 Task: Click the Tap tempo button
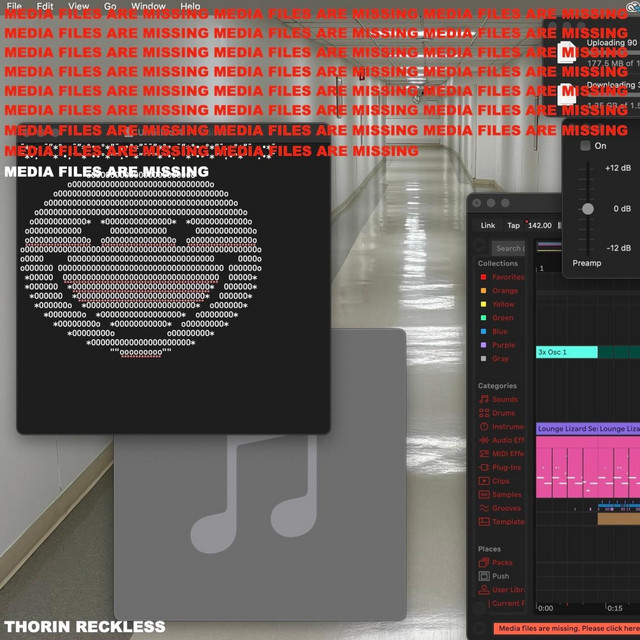click(513, 225)
